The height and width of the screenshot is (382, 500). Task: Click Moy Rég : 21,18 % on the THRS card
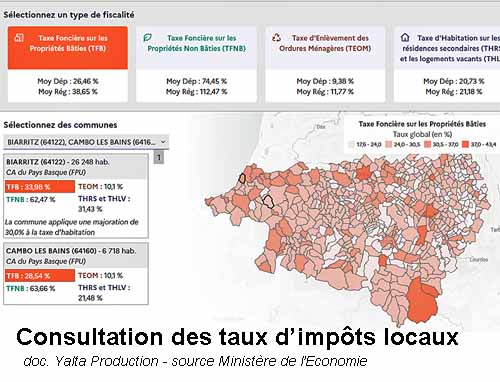point(454,91)
